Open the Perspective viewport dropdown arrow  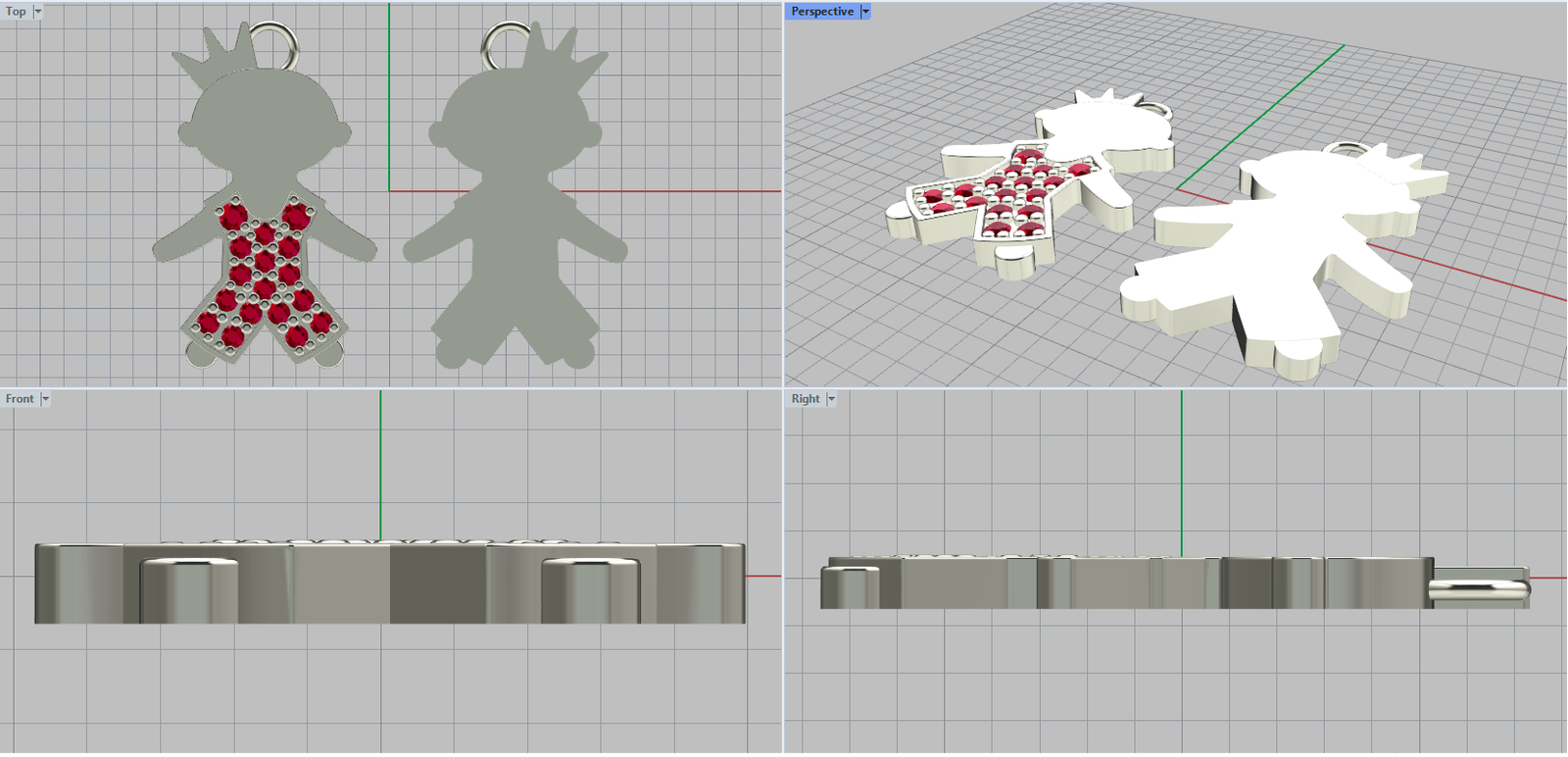(x=865, y=12)
